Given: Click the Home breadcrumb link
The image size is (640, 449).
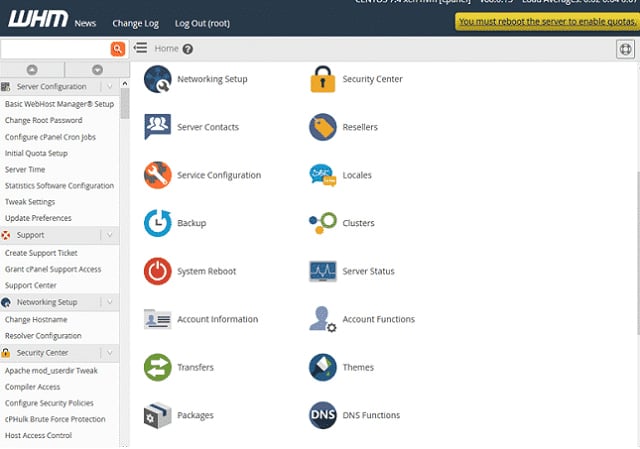Looking at the screenshot, I should coord(167,49).
